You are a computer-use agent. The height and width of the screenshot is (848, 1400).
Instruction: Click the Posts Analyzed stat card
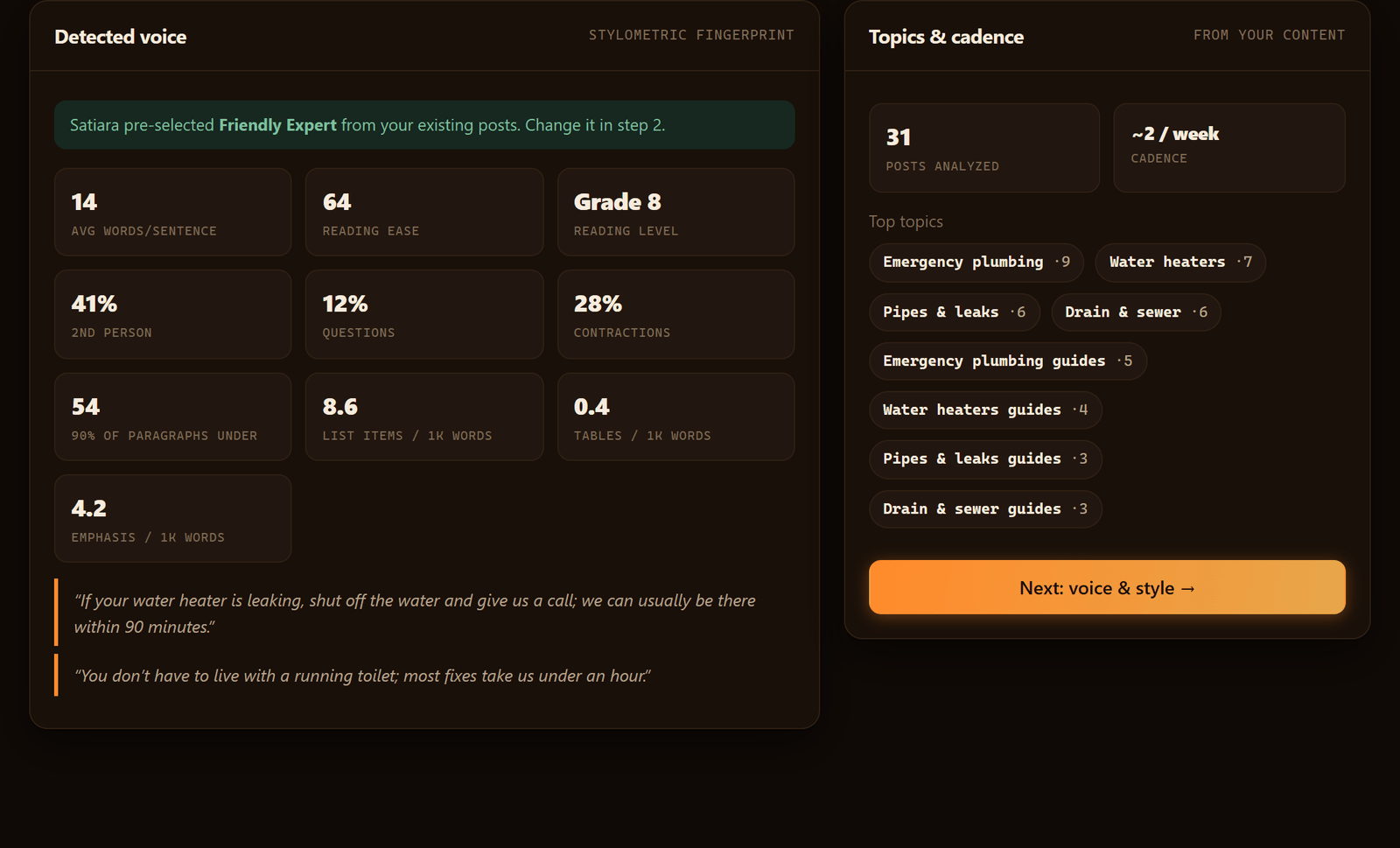pos(984,148)
